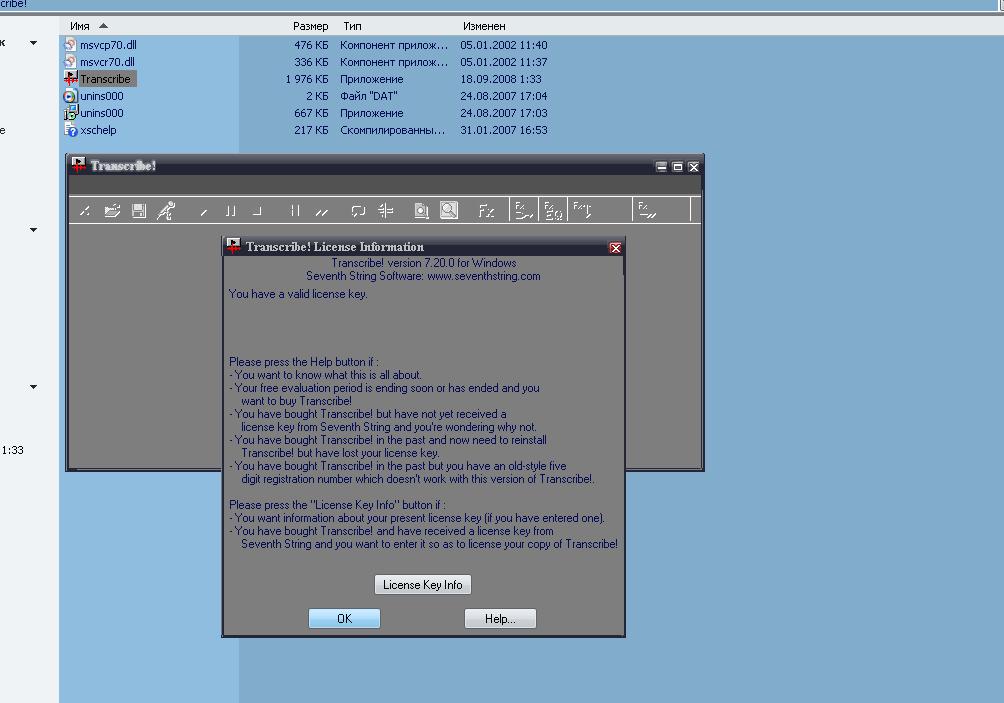Click the last Fx toolbar icon
Viewport: 1004px width, 703px height.
click(647, 210)
